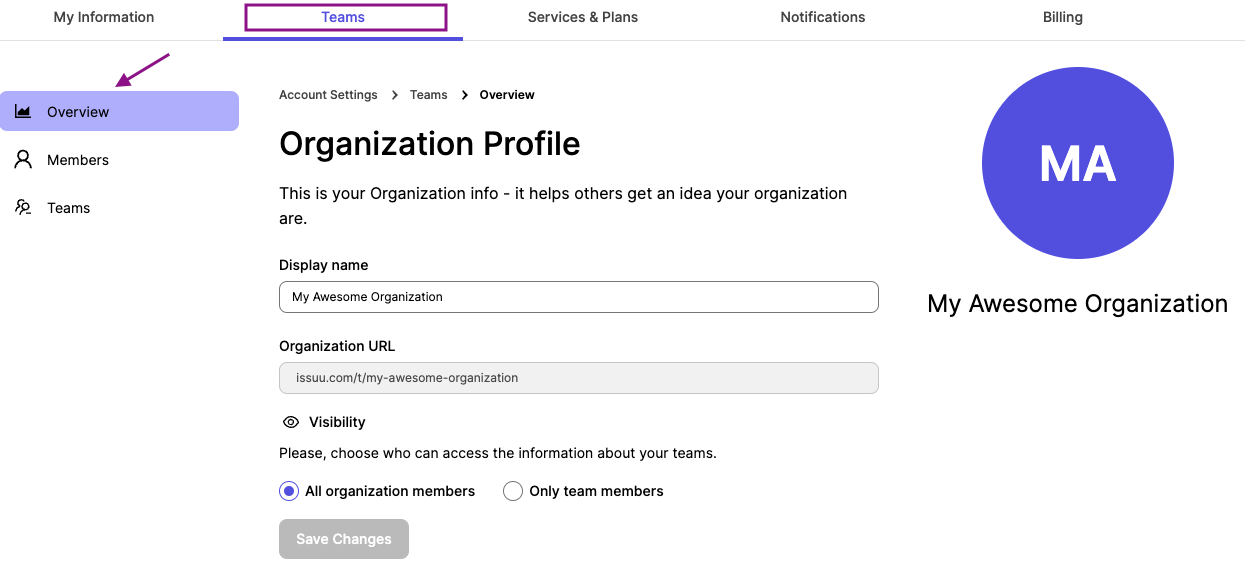The image size is (1245, 568).
Task: Click the Organization URL field
Action: tap(579, 378)
